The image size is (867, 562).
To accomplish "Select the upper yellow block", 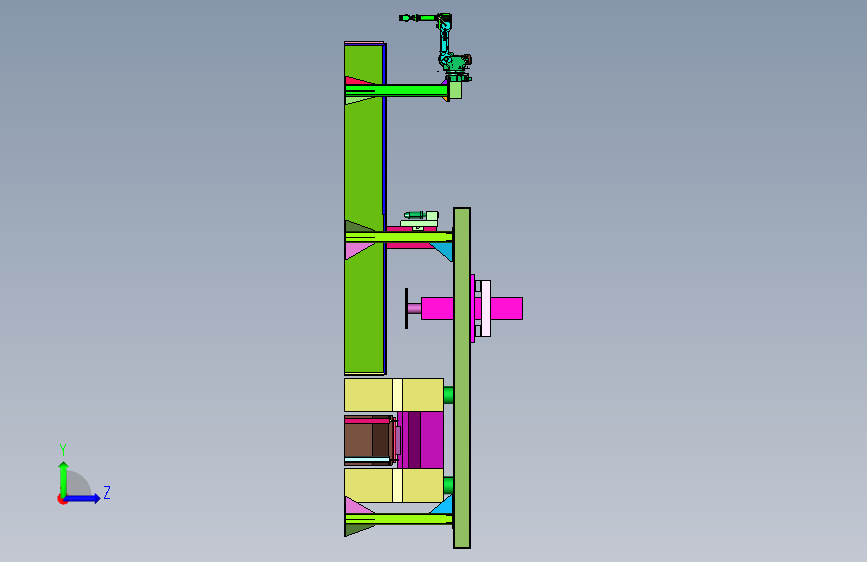I will point(394,394).
